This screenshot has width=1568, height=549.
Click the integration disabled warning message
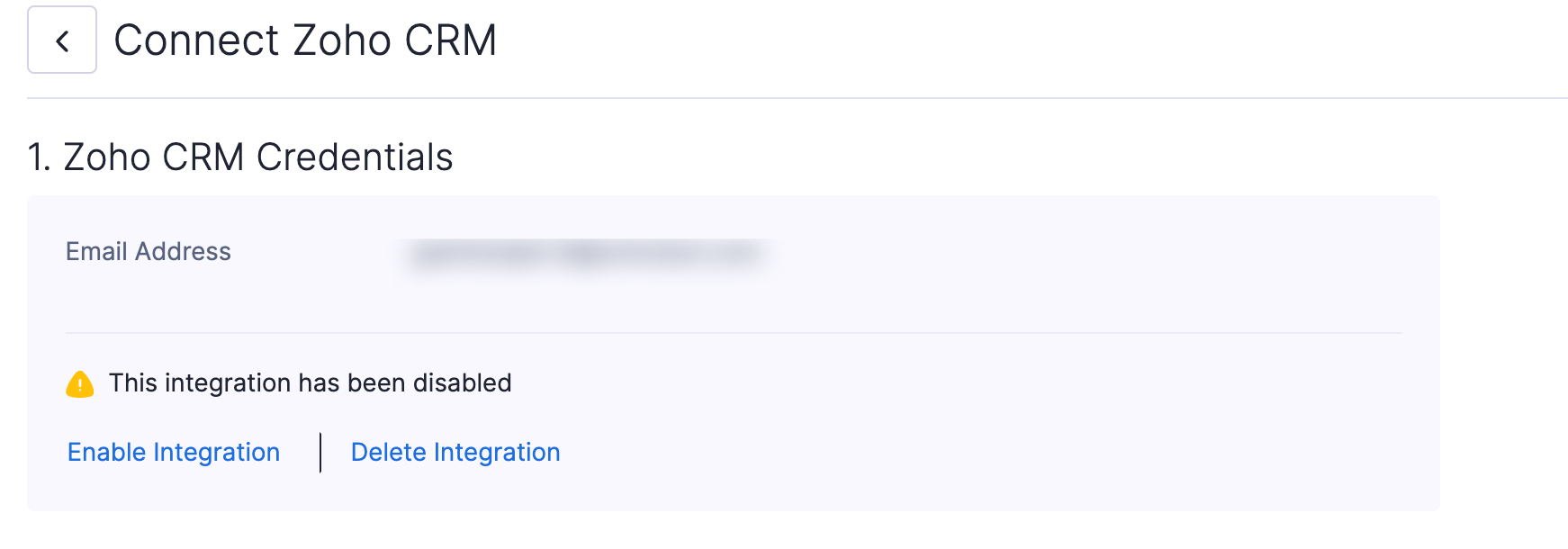coord(311,382)
